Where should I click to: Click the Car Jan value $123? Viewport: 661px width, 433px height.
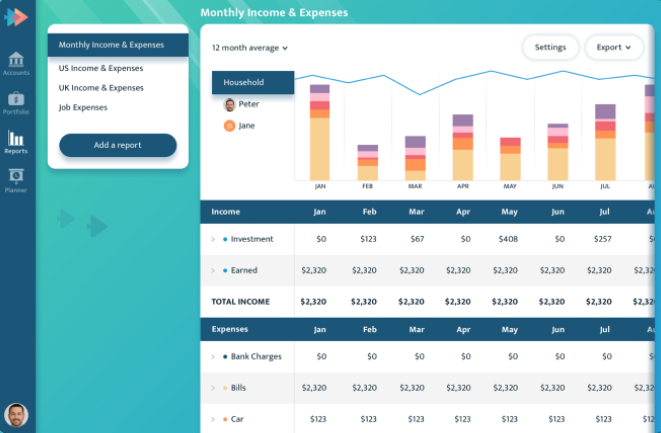click(x=318, y=419)
